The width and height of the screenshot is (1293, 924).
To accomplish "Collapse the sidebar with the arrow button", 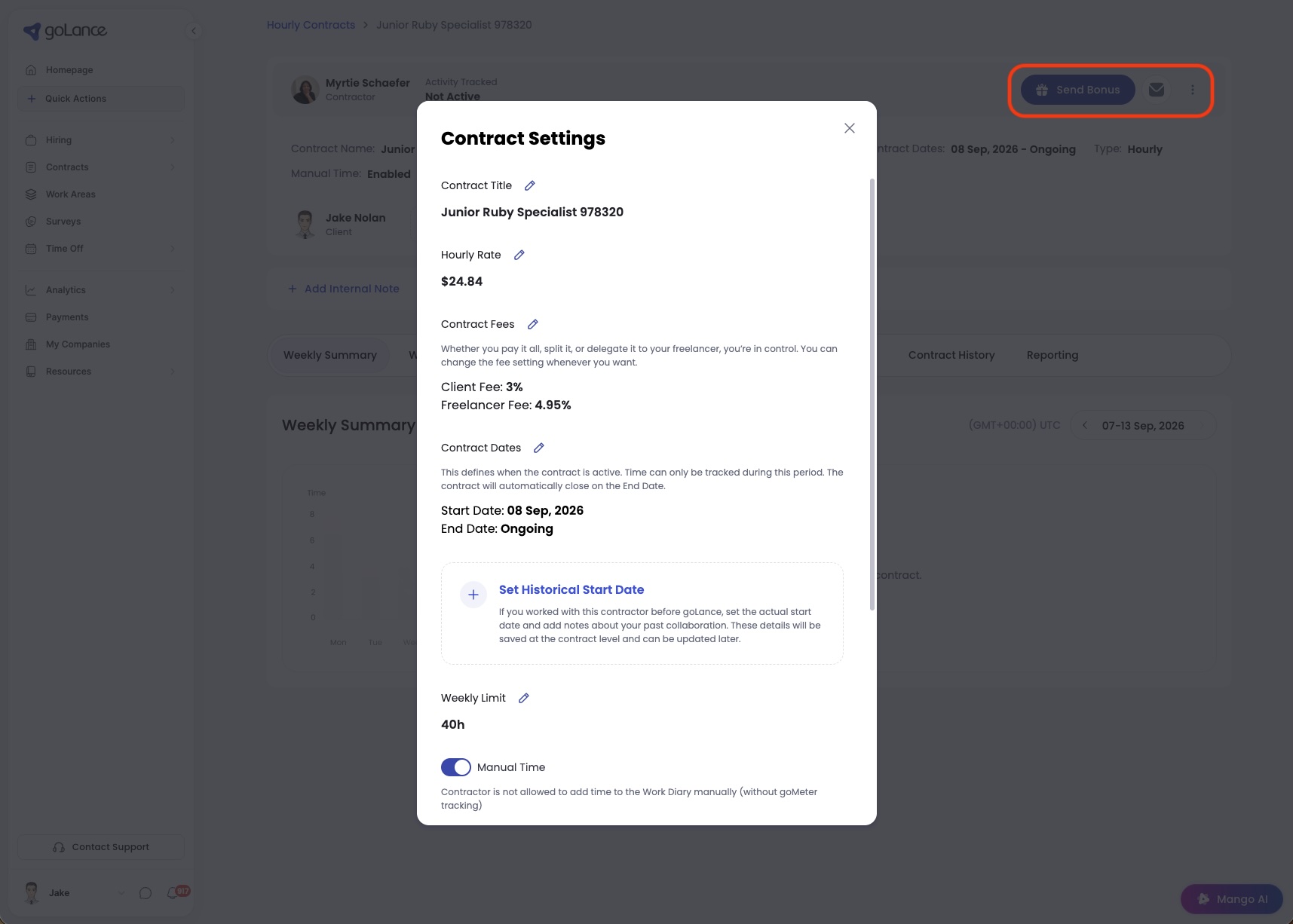I will click(x=194, y=31).
